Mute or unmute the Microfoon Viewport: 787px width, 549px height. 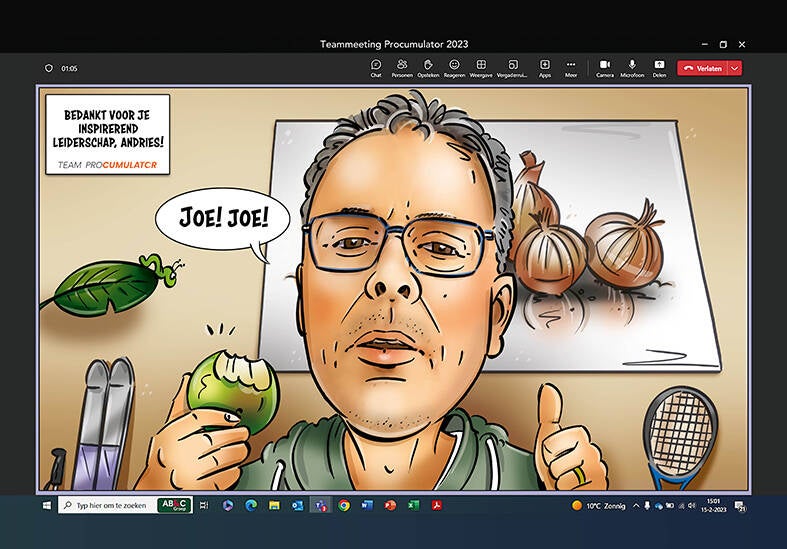click(632, 67)
